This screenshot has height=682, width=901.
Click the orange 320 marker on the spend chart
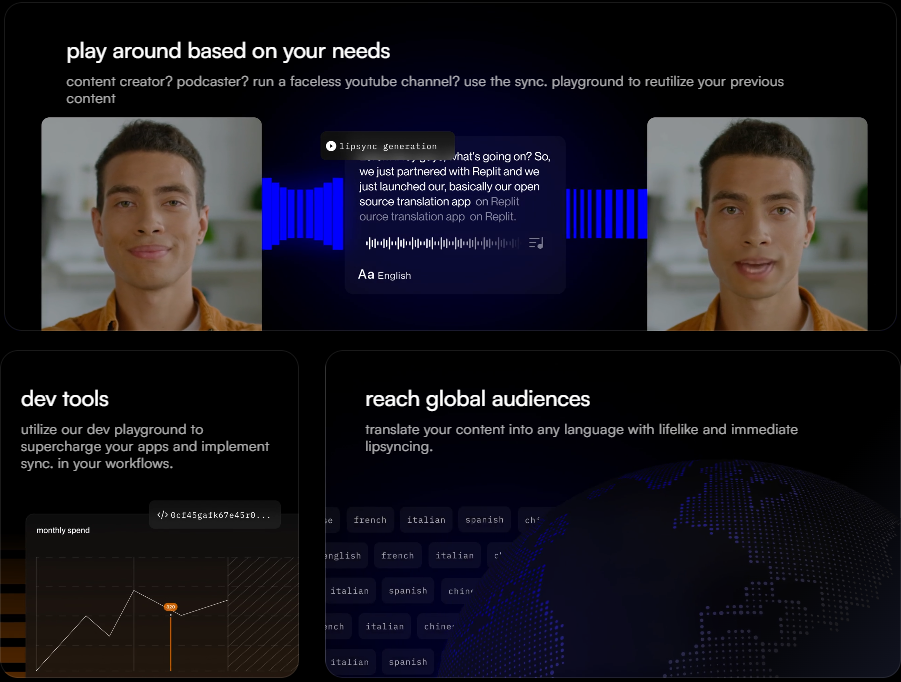171,607
